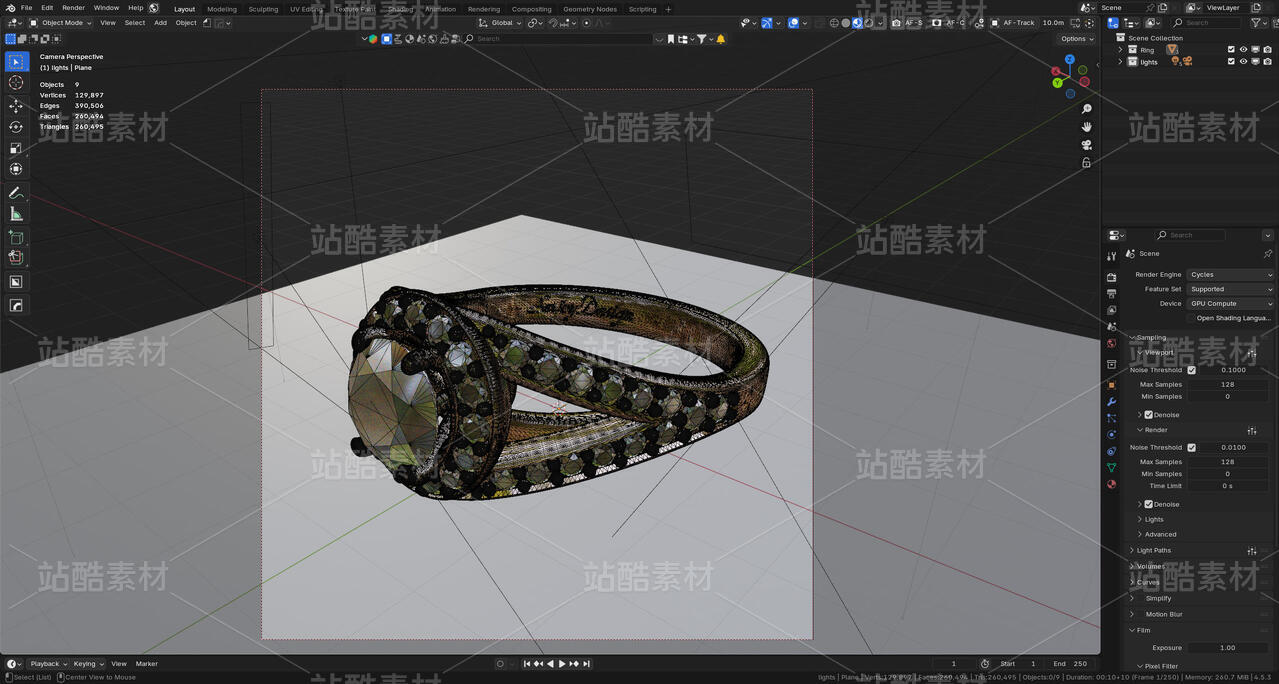Select the Measure tool
Viewport: 1279px width, 684px height.
(x=16, y=214)
